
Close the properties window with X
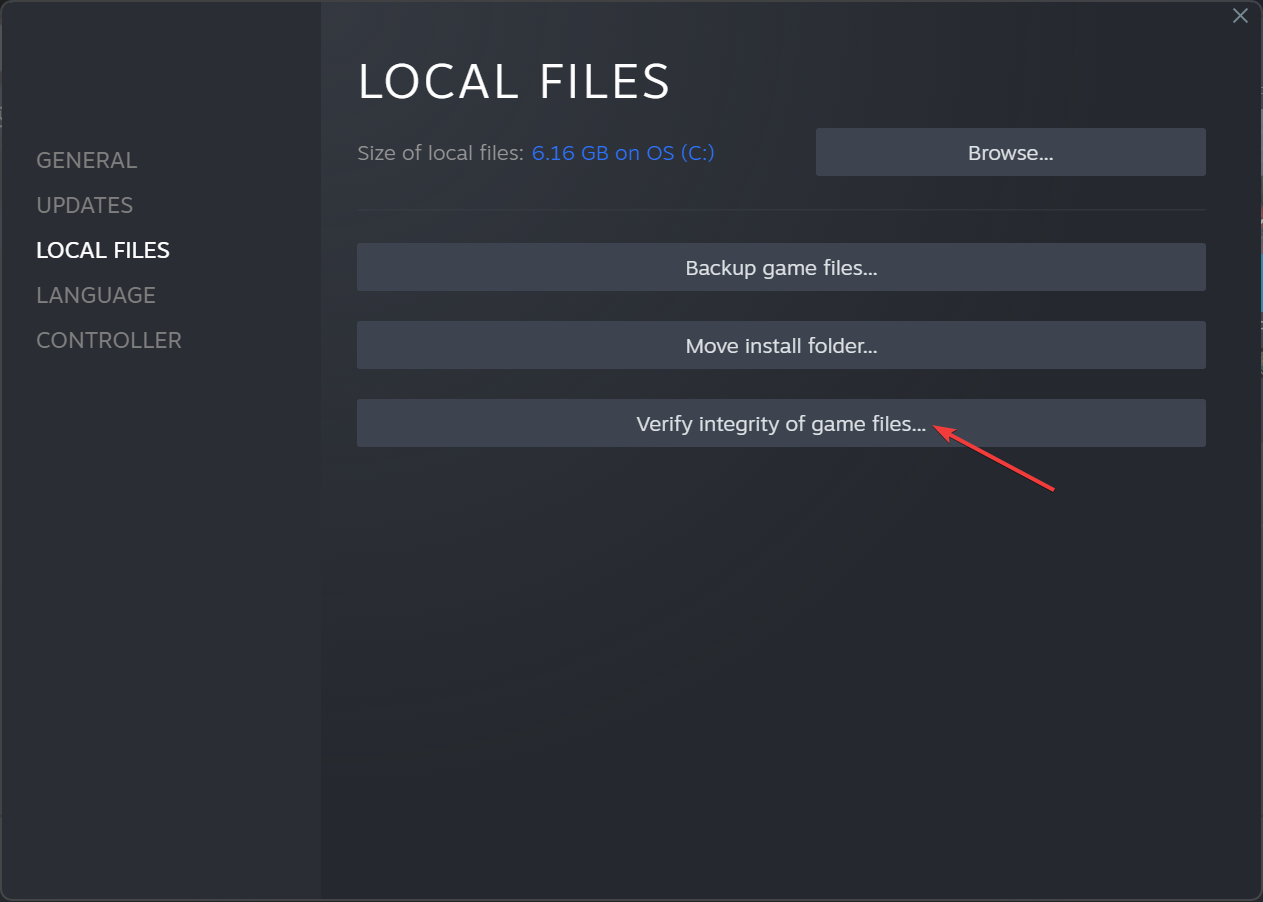[x=1240, y=15]
